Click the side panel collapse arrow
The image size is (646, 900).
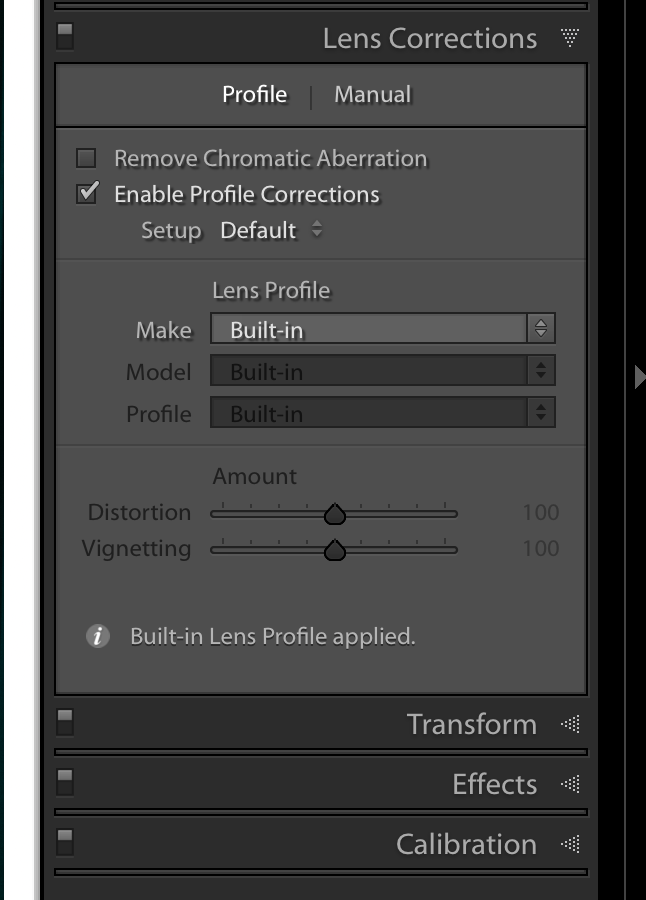click(x=639, y=377)
